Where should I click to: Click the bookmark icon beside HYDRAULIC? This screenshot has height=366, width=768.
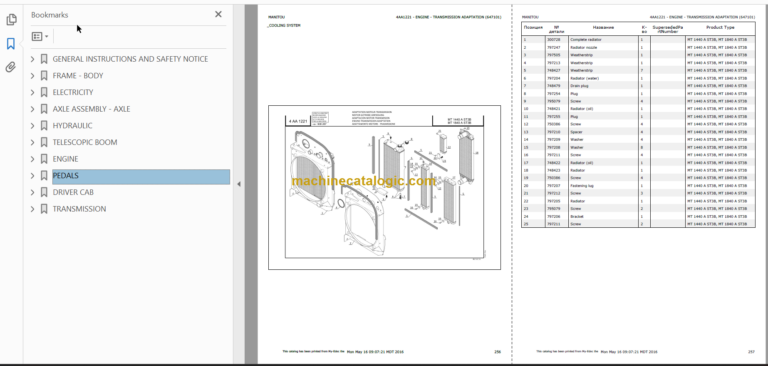[44, 126]
